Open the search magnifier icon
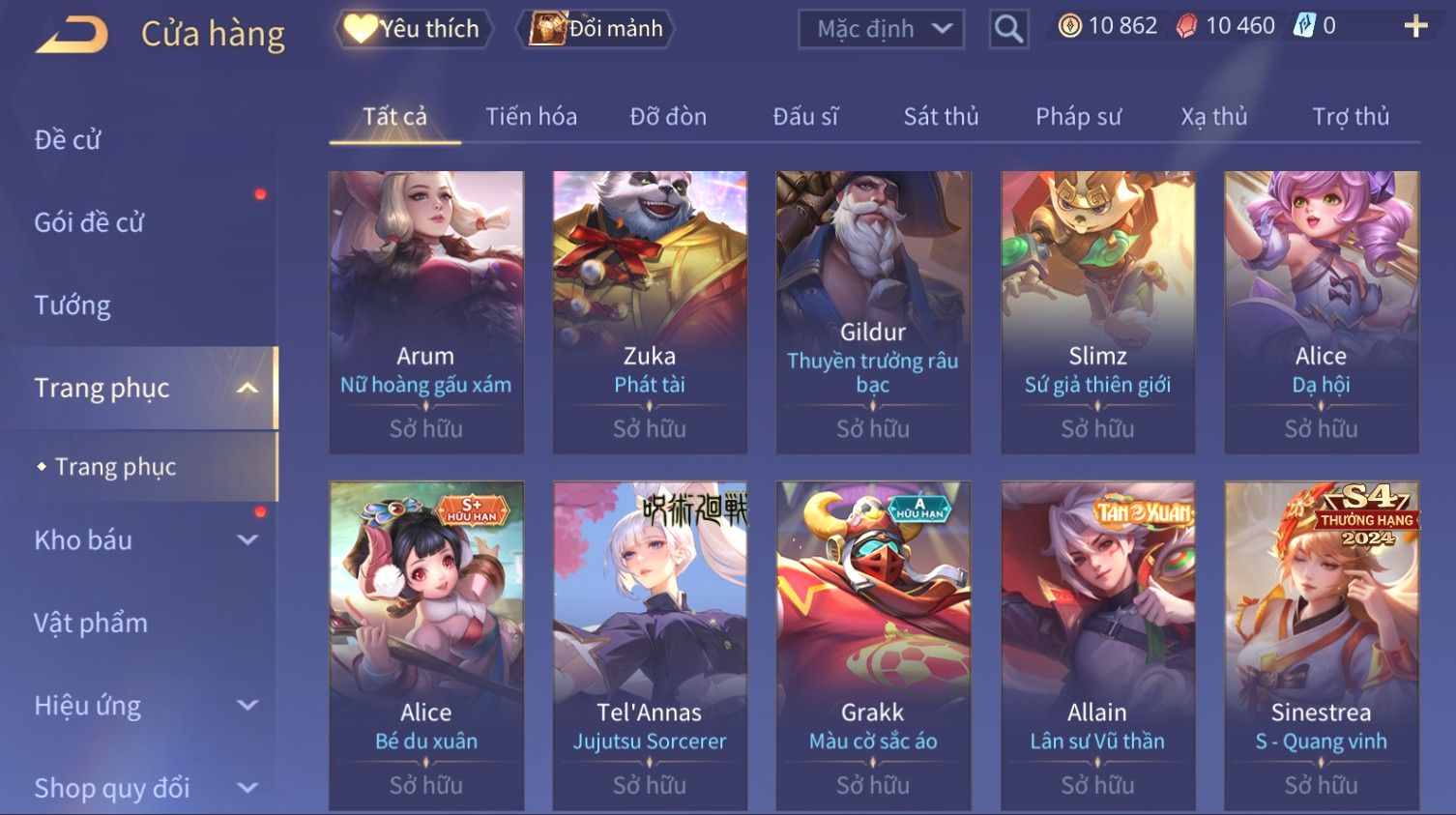This screenshot has width=1456, height=815. point(1008,29)
